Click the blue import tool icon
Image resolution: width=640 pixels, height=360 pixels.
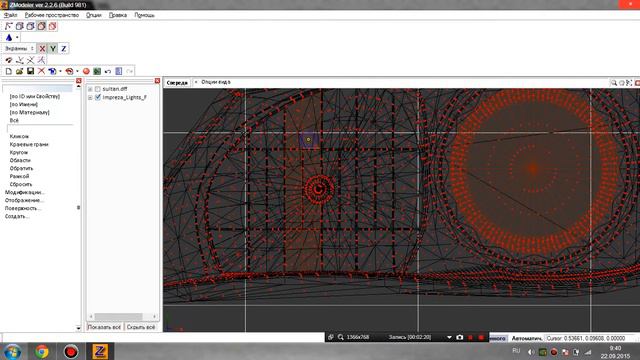52,71
